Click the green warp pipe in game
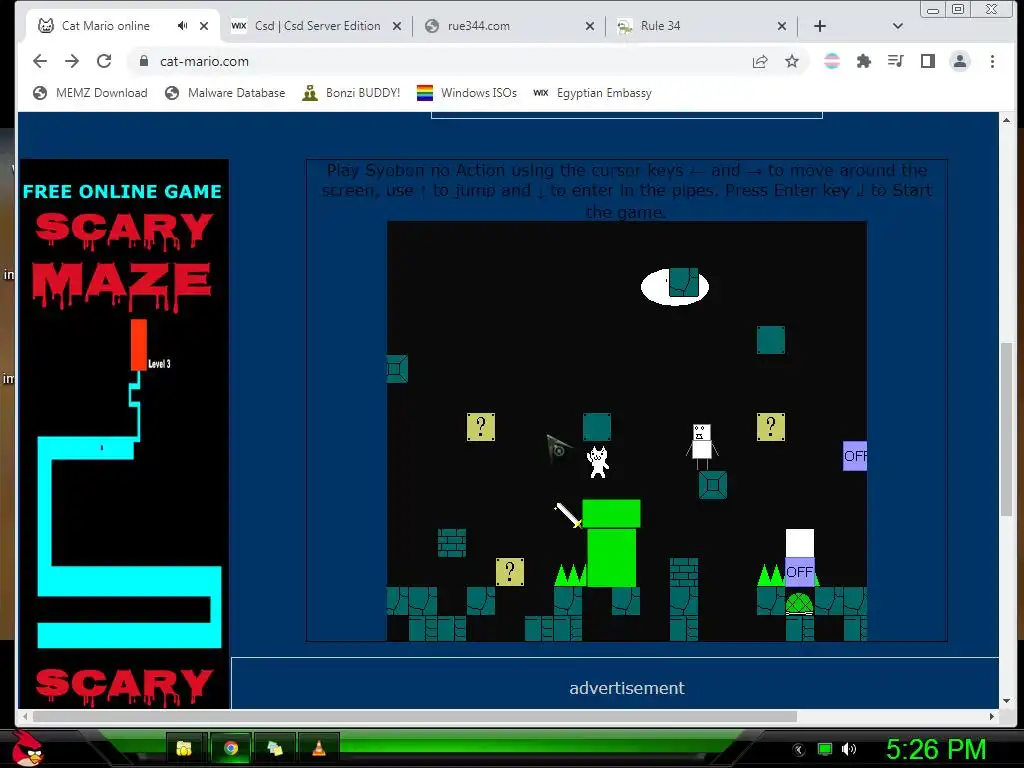 tap(611, 543)
